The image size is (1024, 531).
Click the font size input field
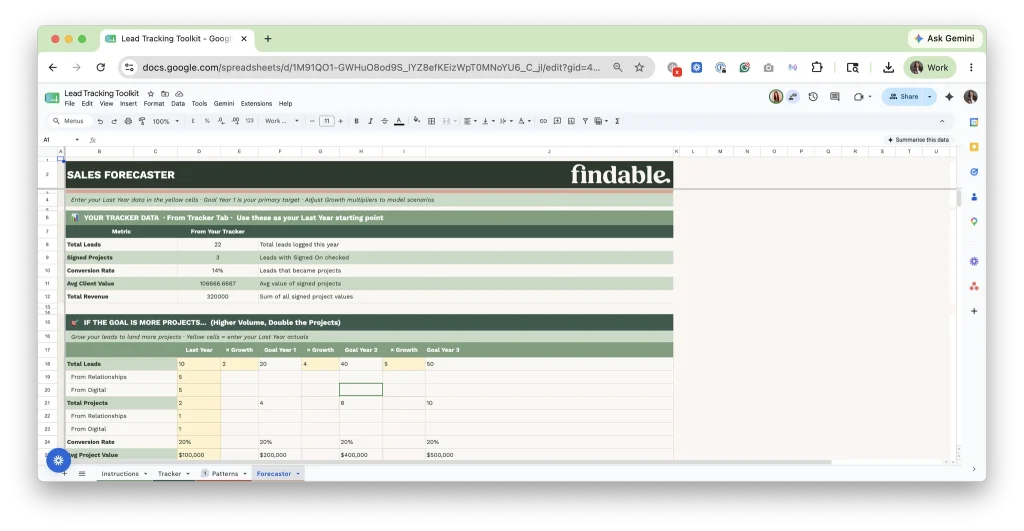click(327, 121)
